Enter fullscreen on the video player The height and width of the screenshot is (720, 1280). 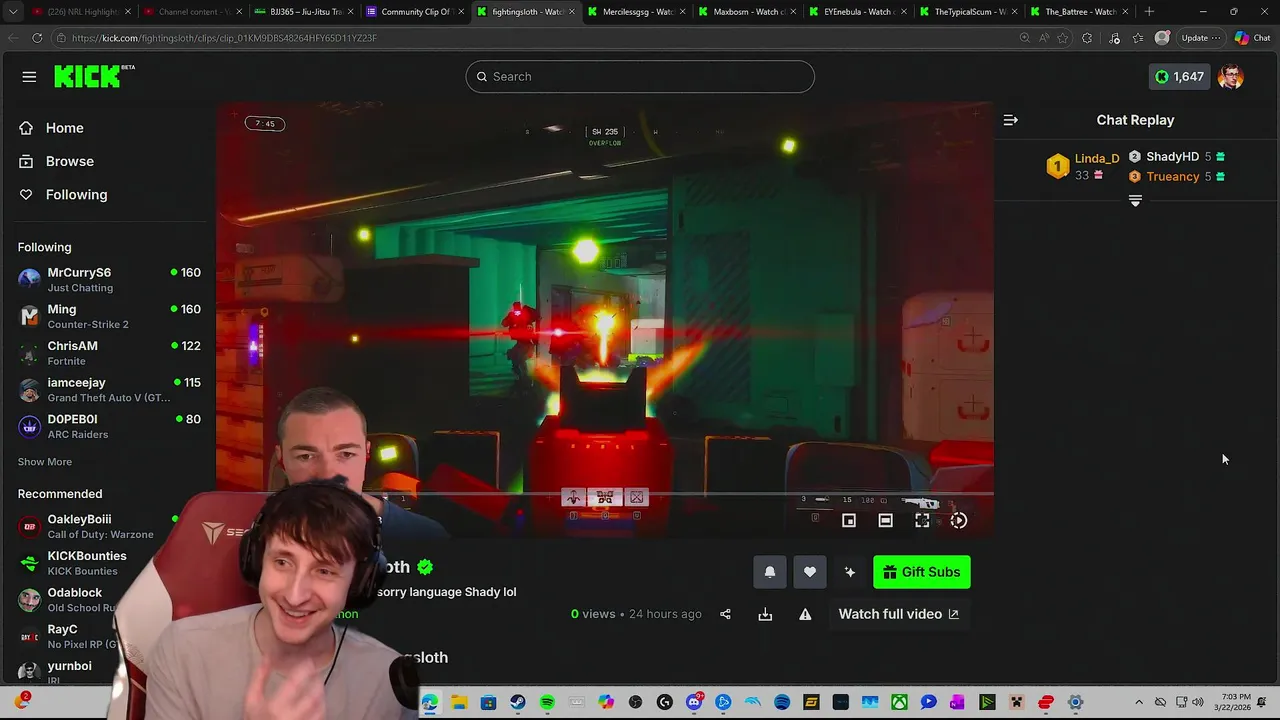point(922,520)
